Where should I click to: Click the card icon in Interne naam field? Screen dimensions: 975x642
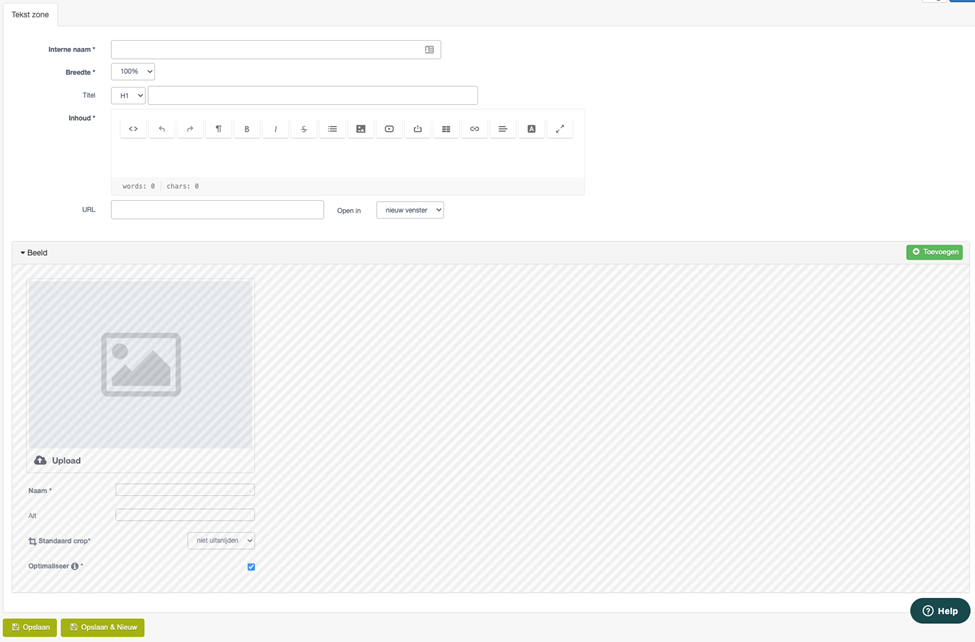click(429, 50)
